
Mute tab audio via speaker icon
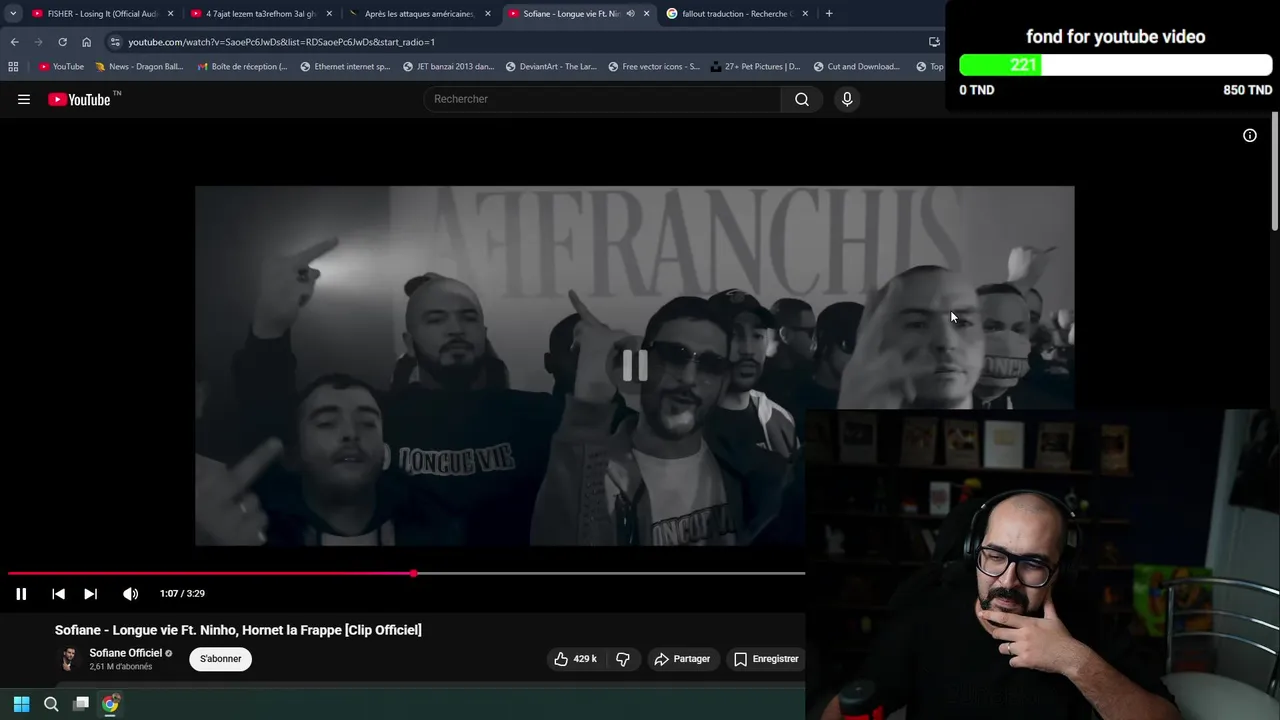(x=630, y=14)
